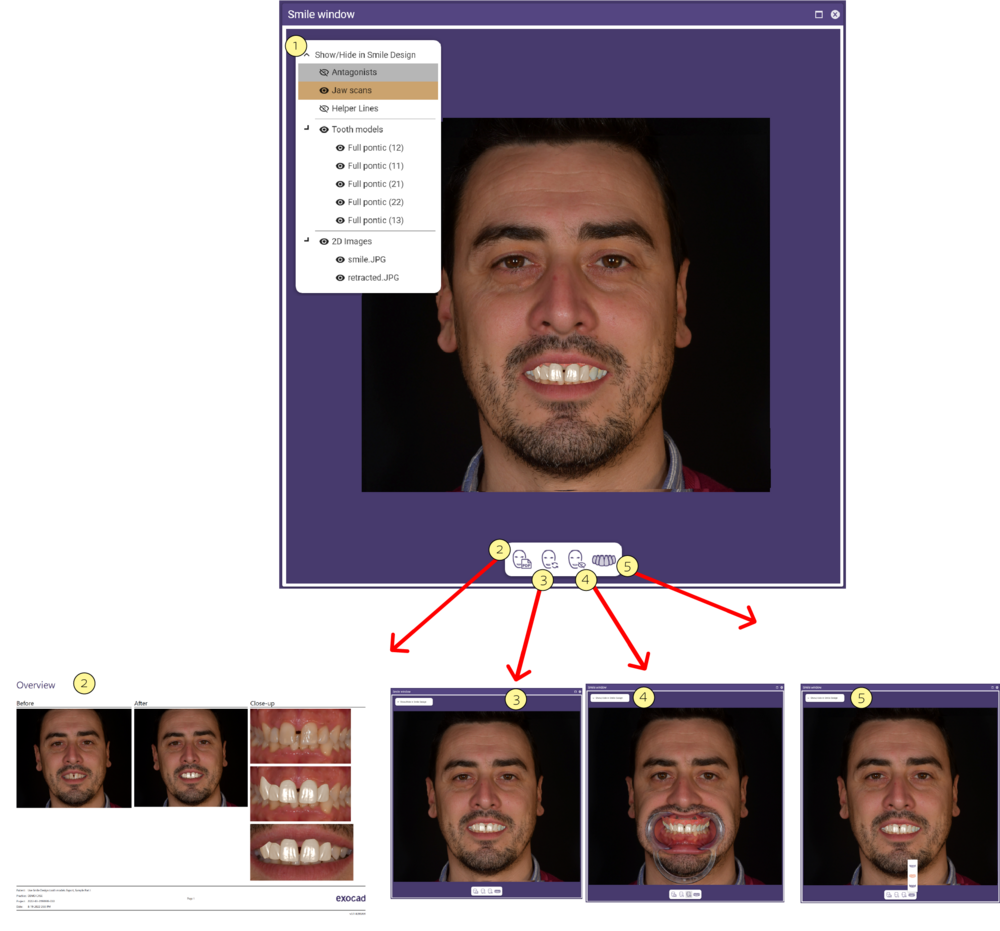The height and width of the screenshot is (931, 1000).
Task: Open the middle Close-up teeth design image
Action: pos(300,794)
